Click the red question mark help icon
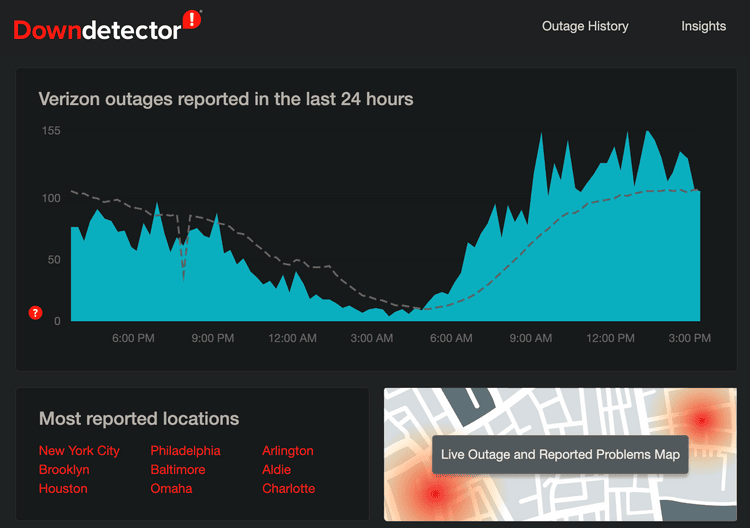The image size is (750, 528). (35, 313)
